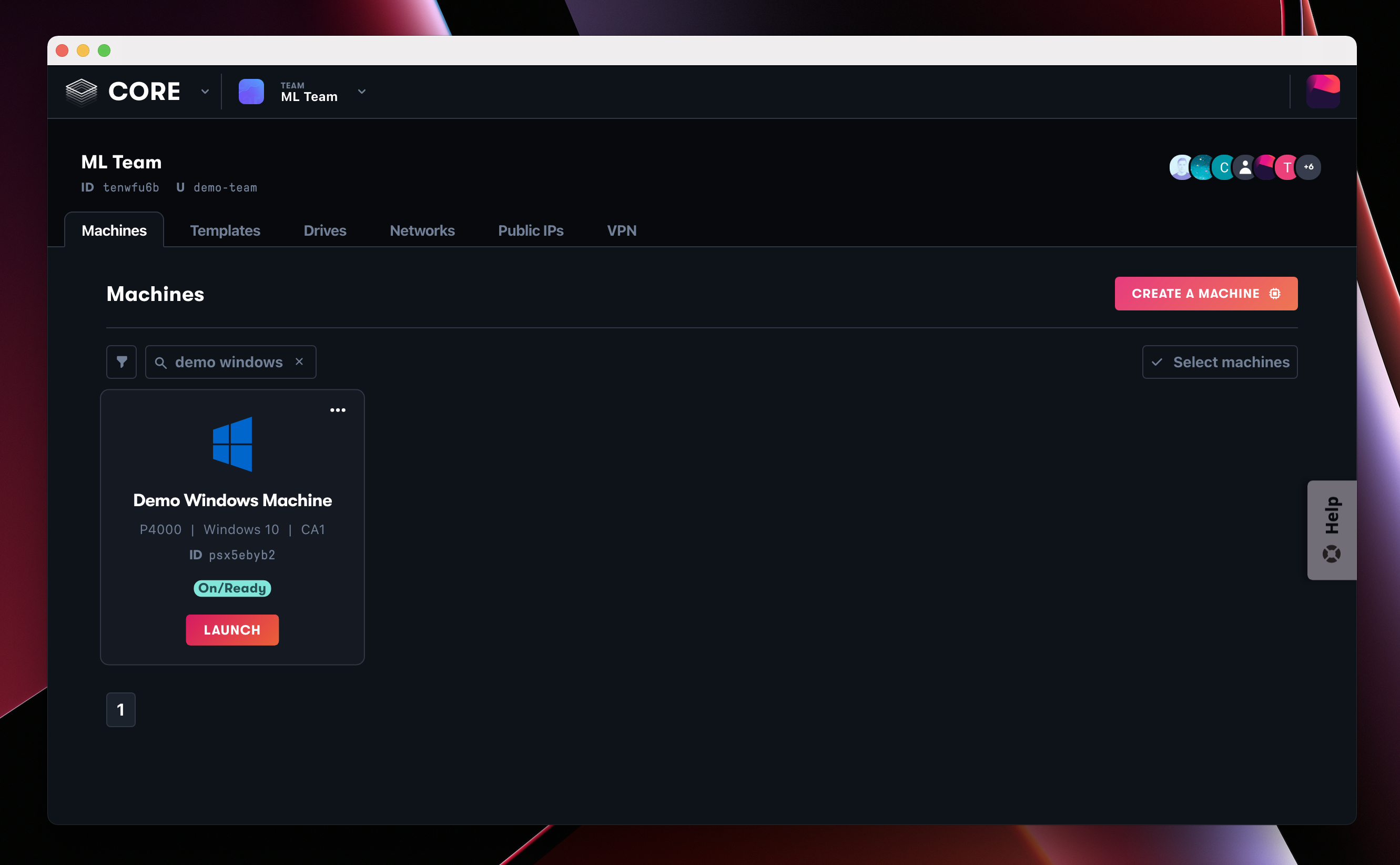Toggle Select machines mode
1400x865 pixels.
(x=1220, y=361)
